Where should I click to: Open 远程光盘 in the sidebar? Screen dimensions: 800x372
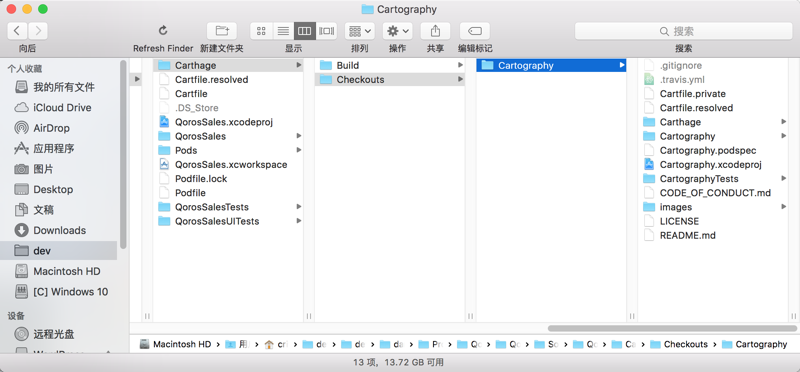click(44, 334)
